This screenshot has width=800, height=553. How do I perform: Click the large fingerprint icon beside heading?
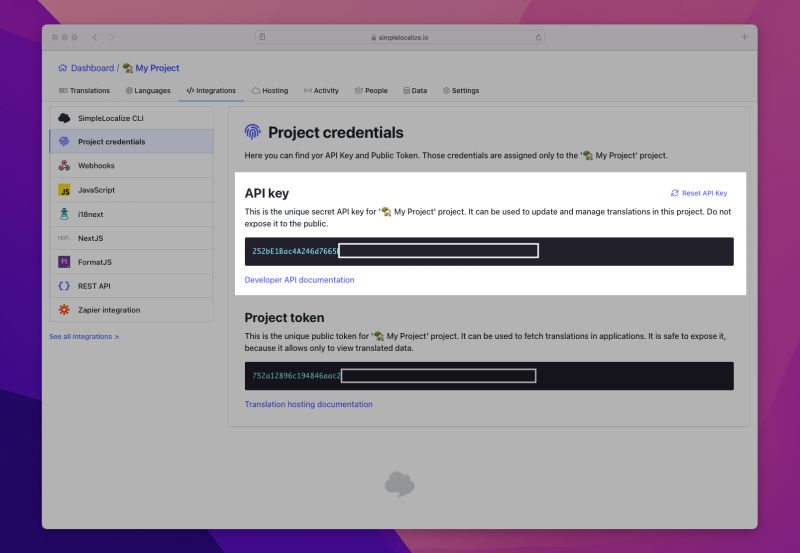coord(253,132)
